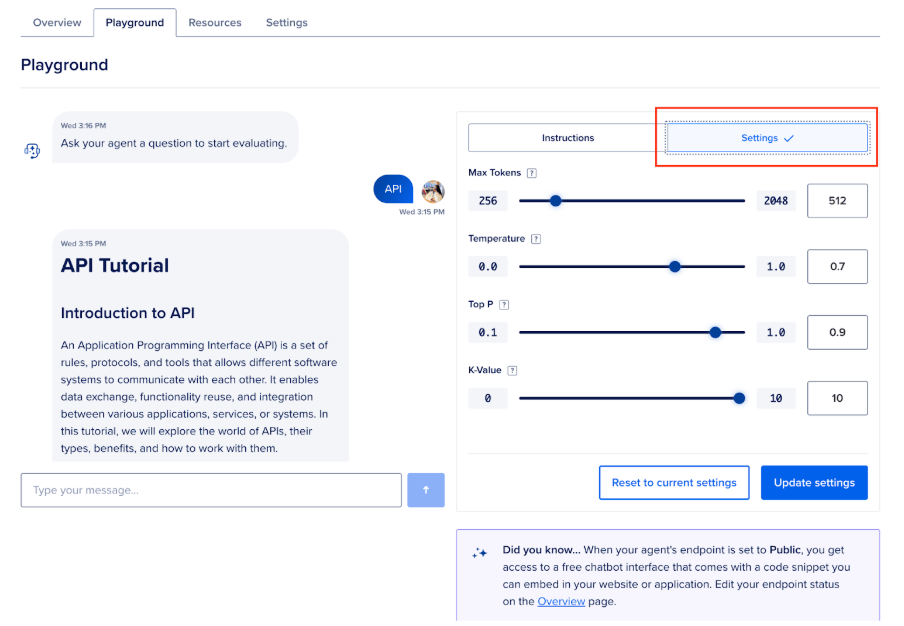Open the Top P help icon
The width and height of the screenshot is (904, 626).
(504, 304)
